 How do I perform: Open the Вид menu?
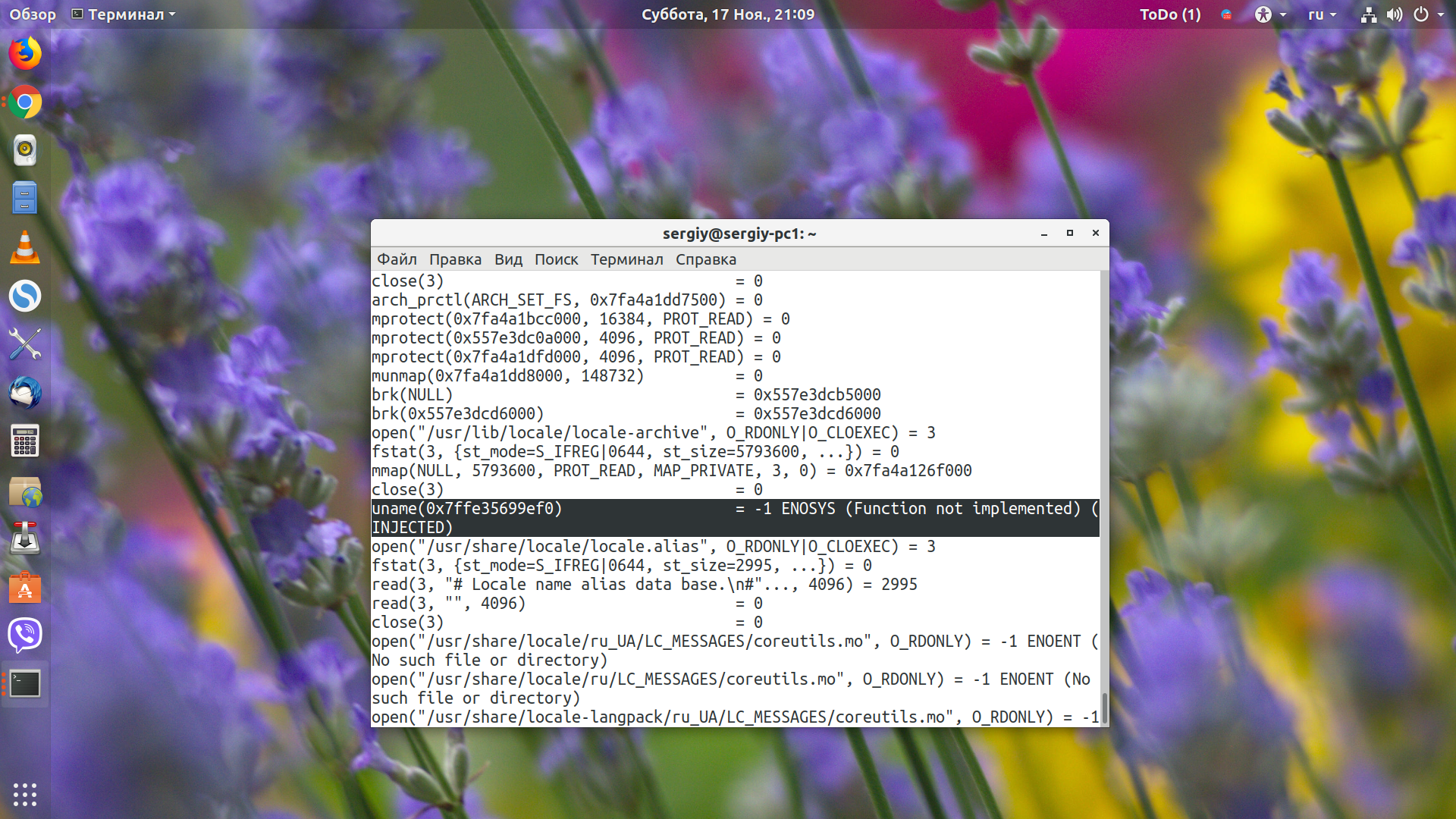[x=508, y=259]
